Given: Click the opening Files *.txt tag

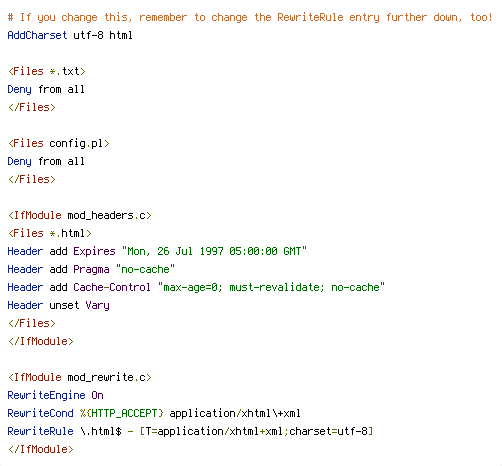Looking at the screenshot, I should point(47,71).
